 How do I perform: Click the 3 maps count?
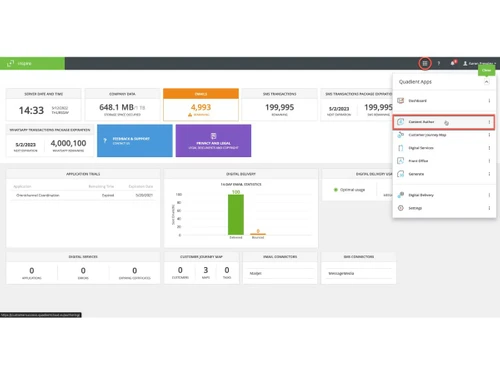[x=206, y=270]
